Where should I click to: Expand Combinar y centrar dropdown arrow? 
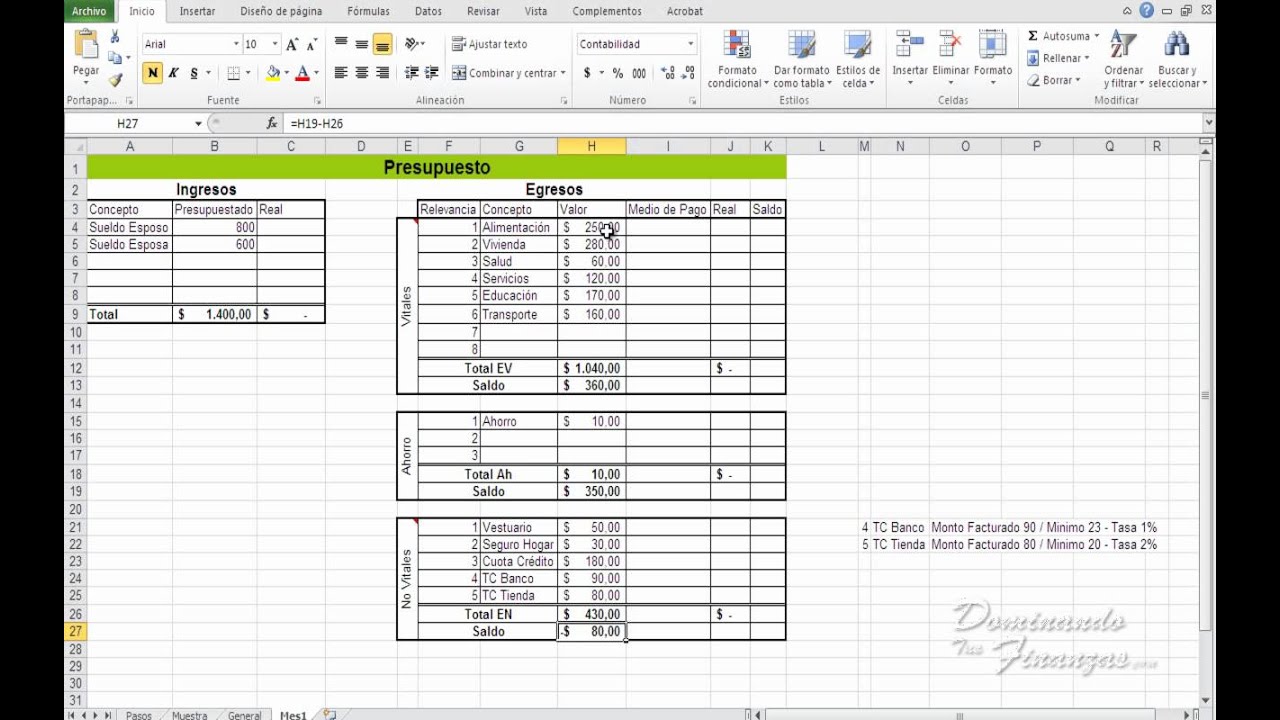coord(563,73)
